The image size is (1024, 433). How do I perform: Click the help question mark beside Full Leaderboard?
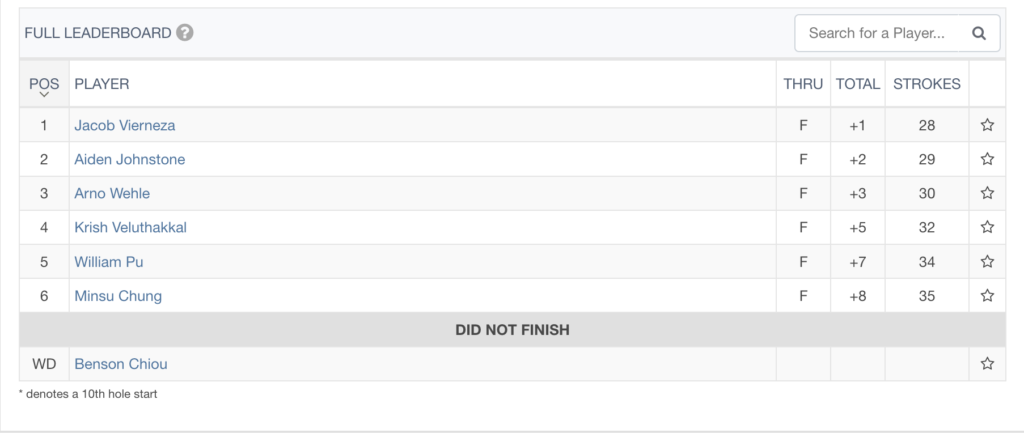point(185,33)
